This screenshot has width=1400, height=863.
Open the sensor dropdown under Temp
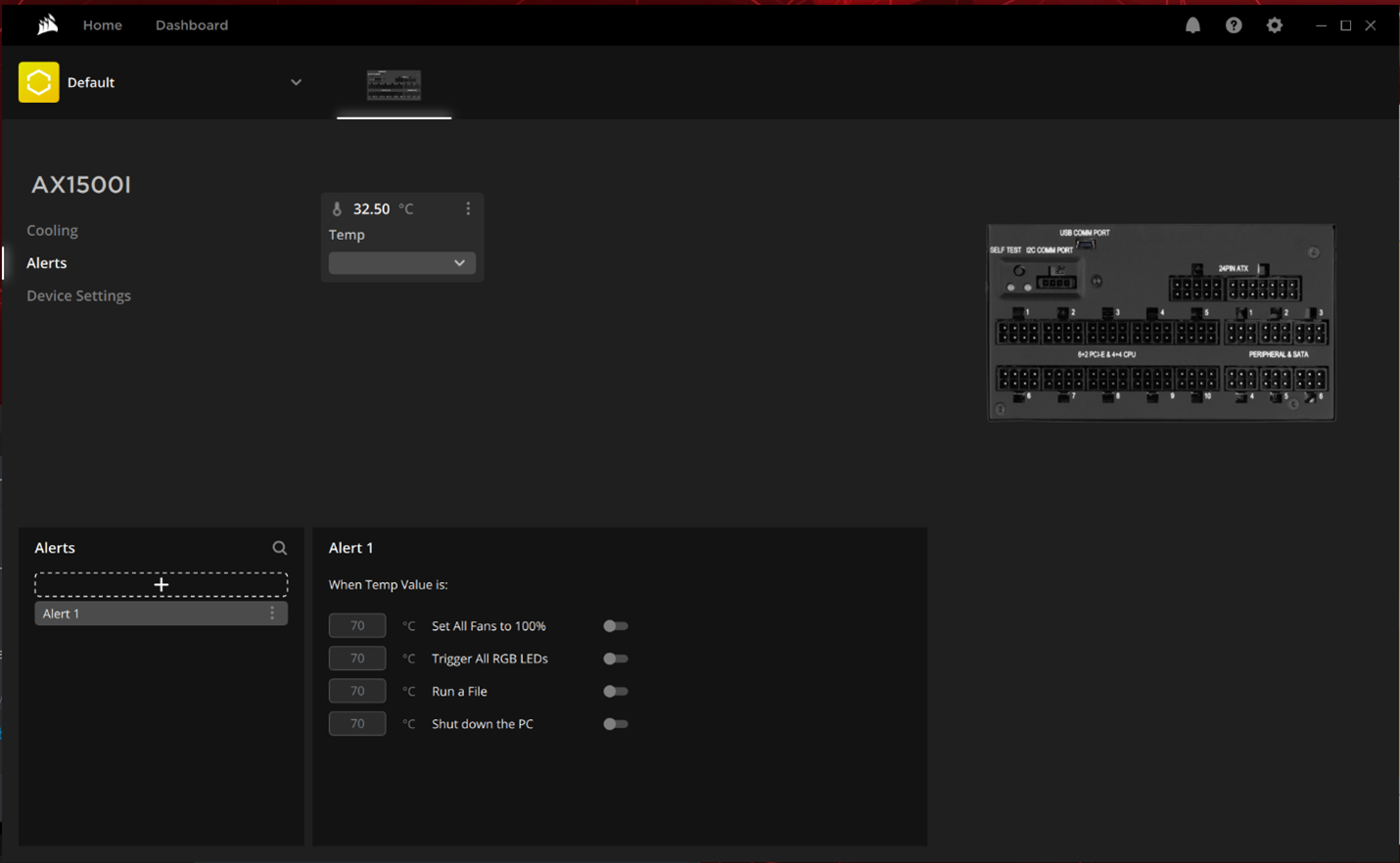401,262
